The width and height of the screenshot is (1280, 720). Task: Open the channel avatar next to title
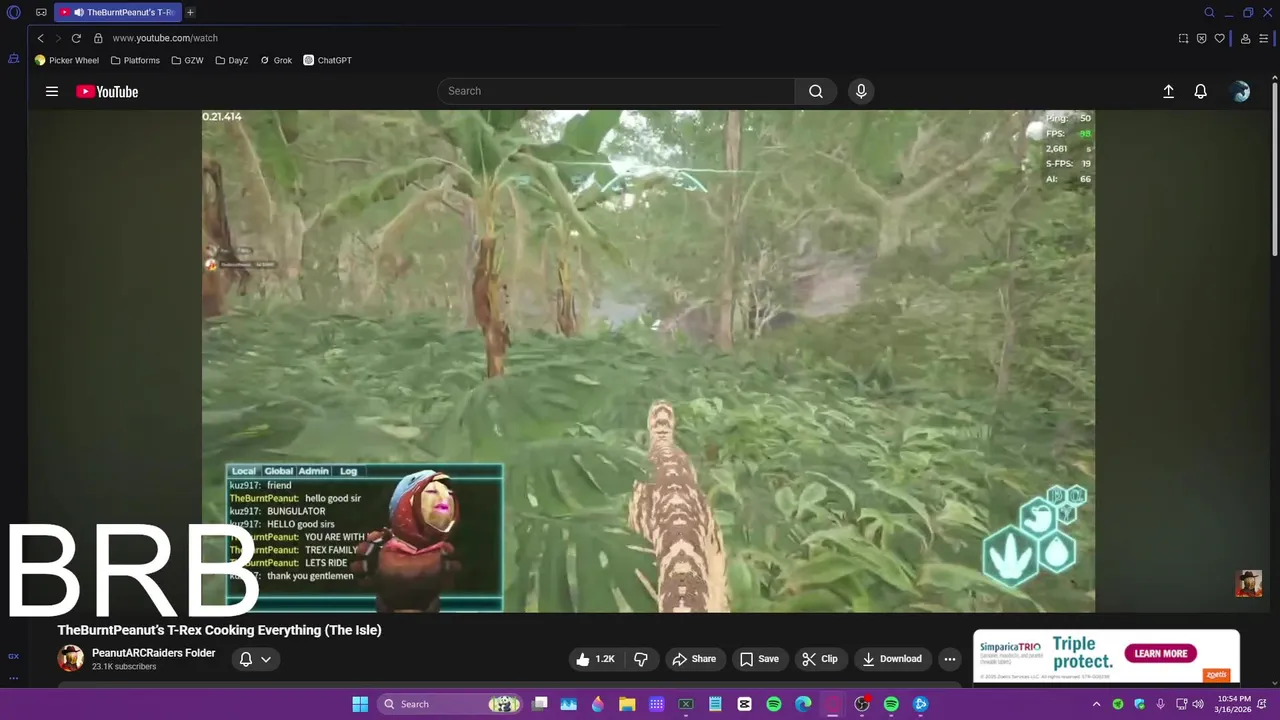[x=70, y=658]
